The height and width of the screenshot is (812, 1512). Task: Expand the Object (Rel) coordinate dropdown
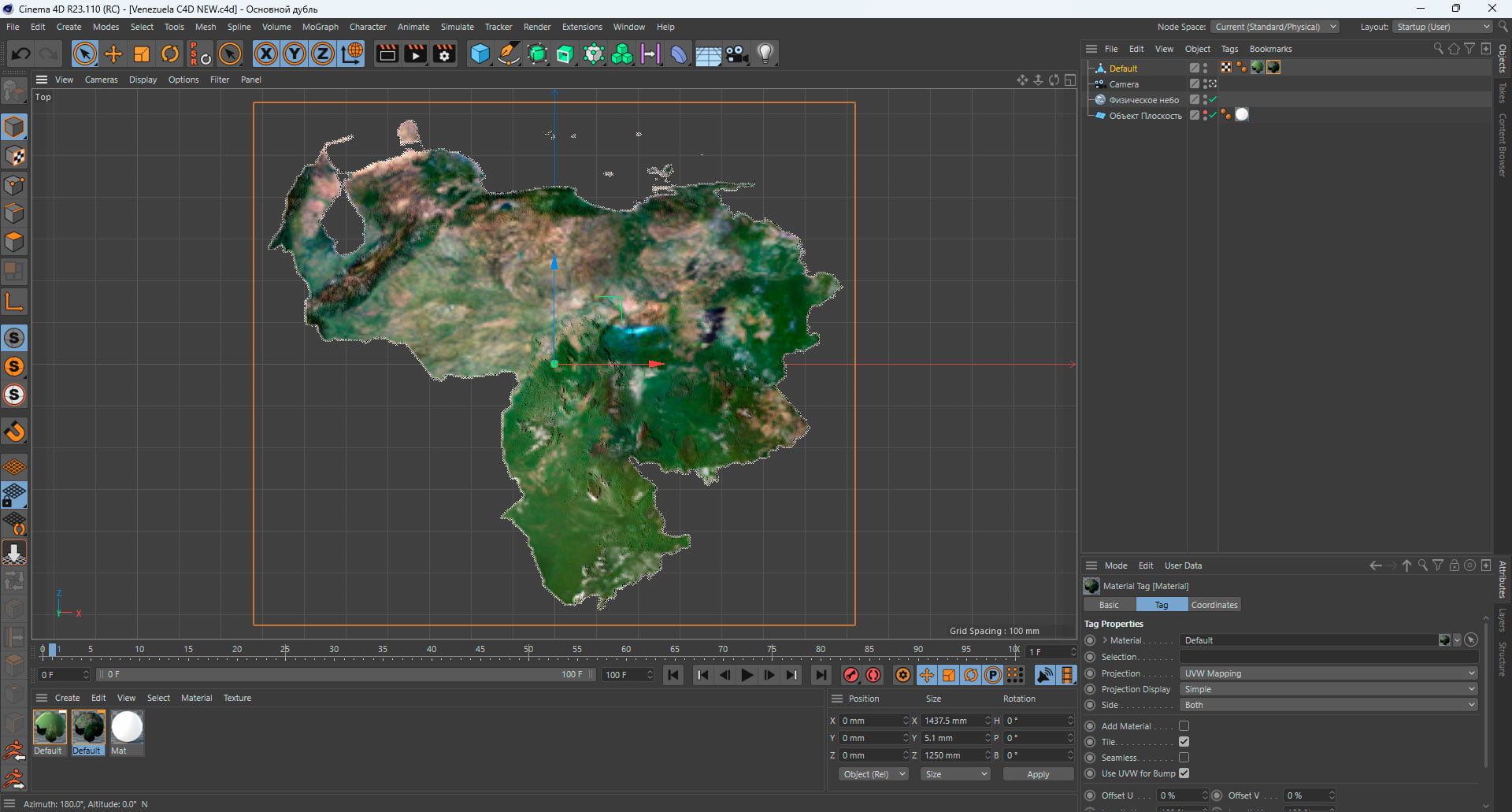point(873,774)
